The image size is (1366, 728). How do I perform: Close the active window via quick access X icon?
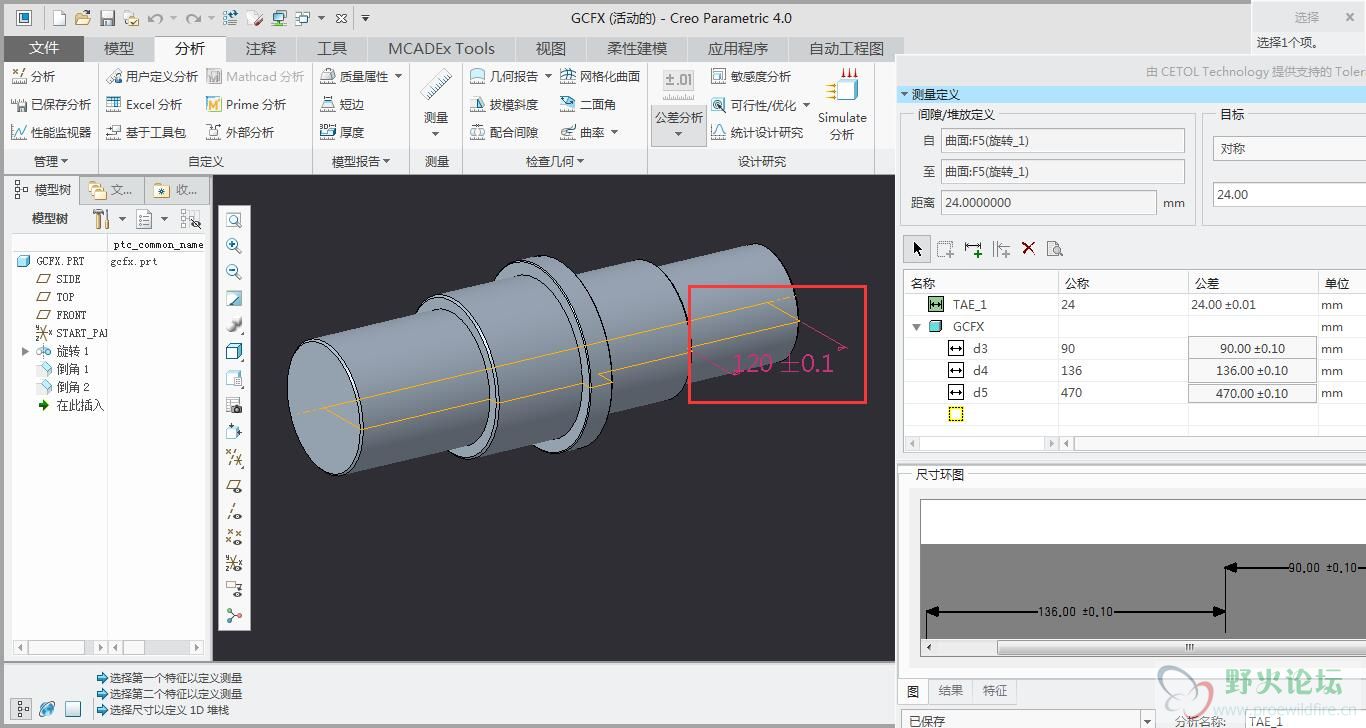point(342,18)
